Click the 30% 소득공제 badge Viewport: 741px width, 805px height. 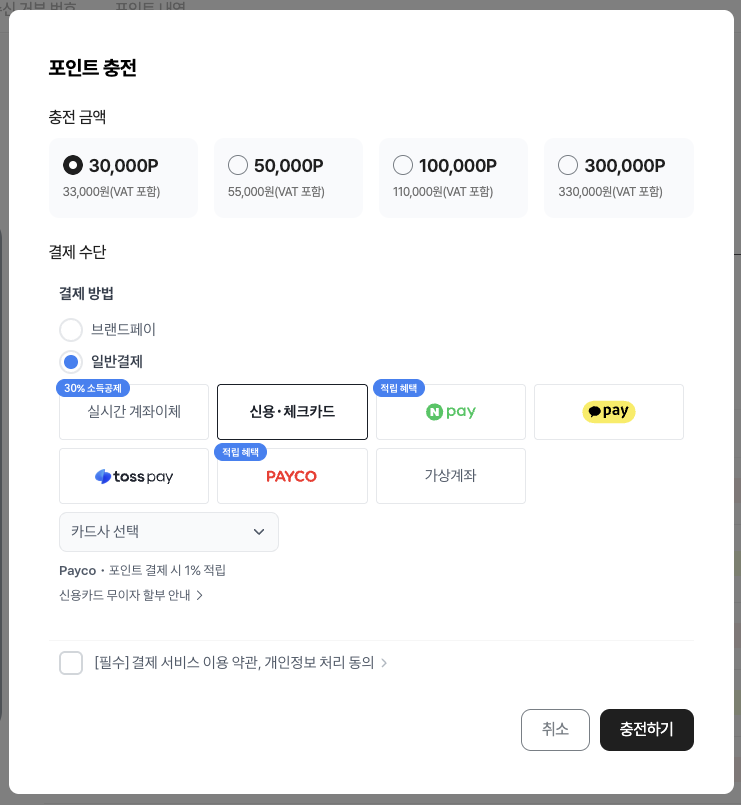(x=93, y=388)
